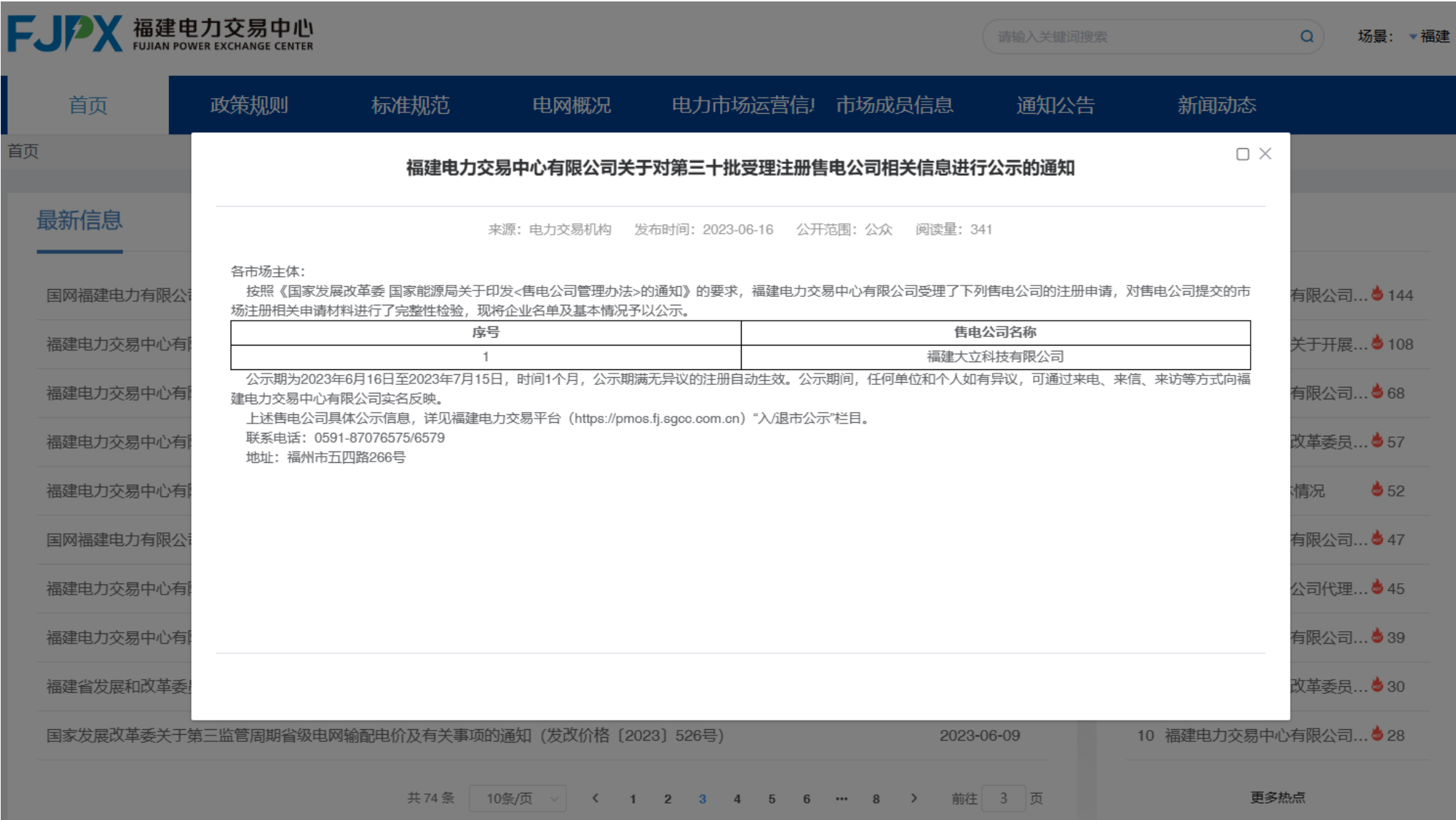This screenshot has width=1456, height=820.
Task: Click the flame icon beside 47
Action: click(1377, 538)
